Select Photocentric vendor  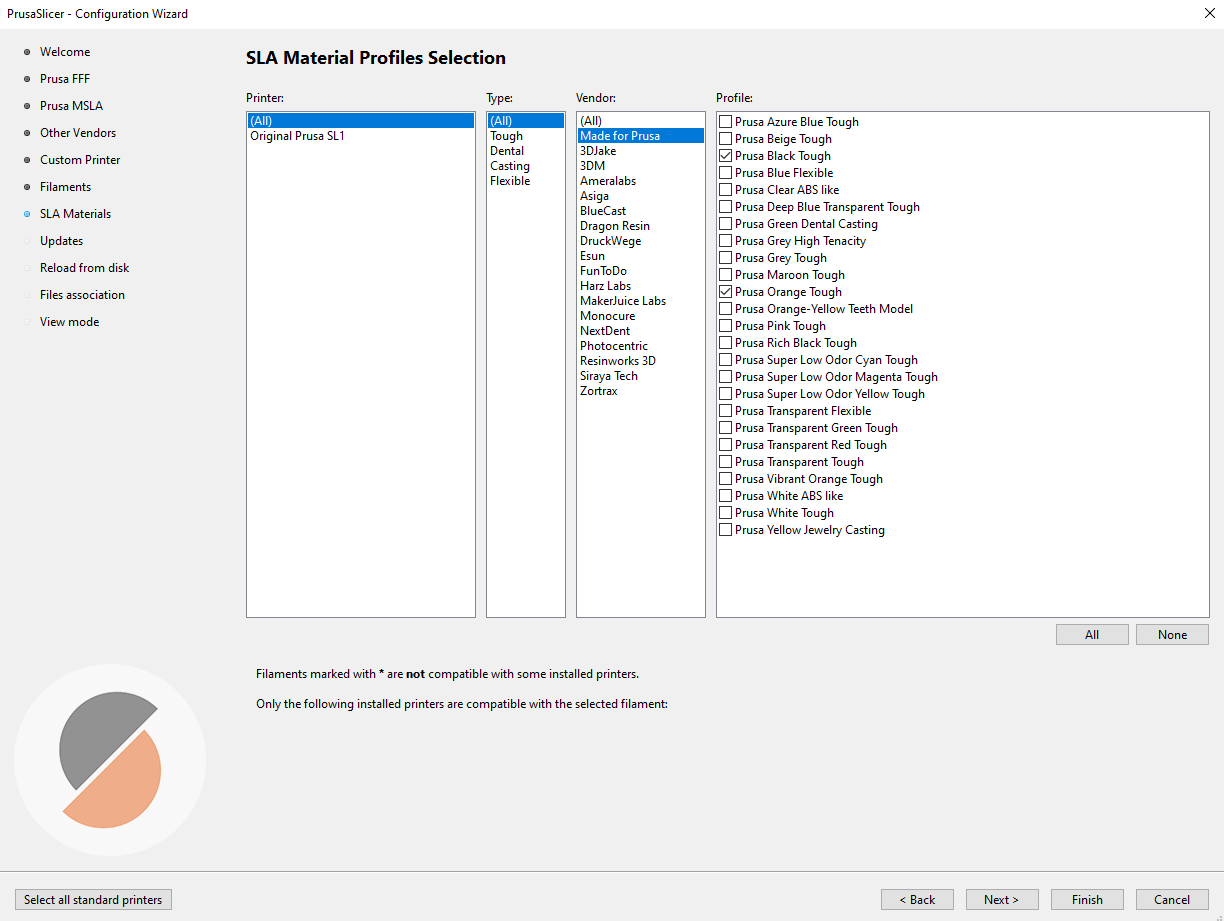click(641, 346)
